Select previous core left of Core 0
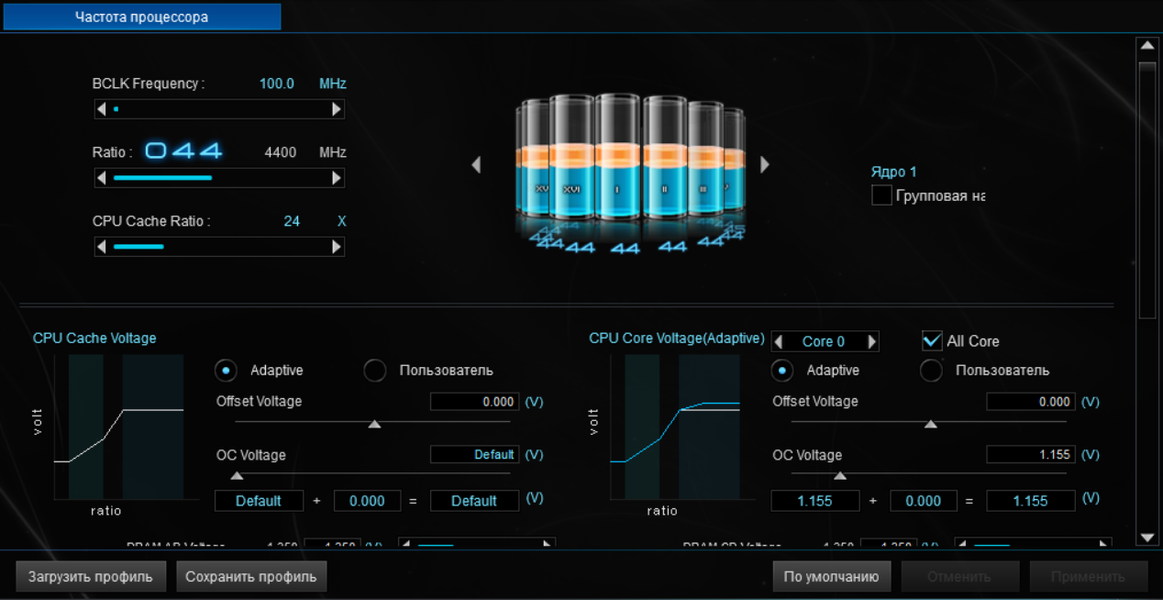Image resolution: width=1163 pixels, height=600 pixels. click(x=778, y=342)
